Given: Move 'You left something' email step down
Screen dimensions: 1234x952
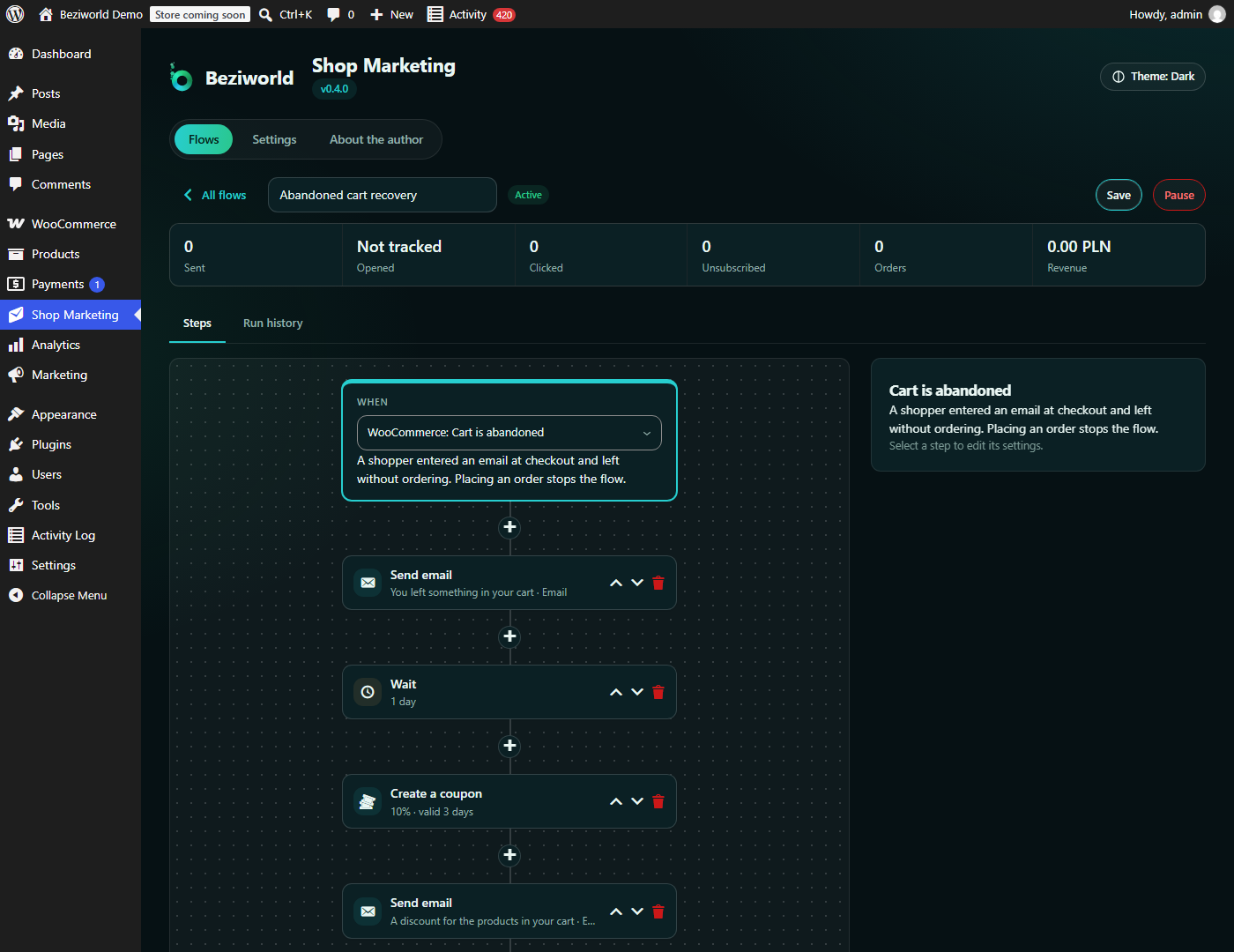Looking at the screenshot, I should coord(637,583).
